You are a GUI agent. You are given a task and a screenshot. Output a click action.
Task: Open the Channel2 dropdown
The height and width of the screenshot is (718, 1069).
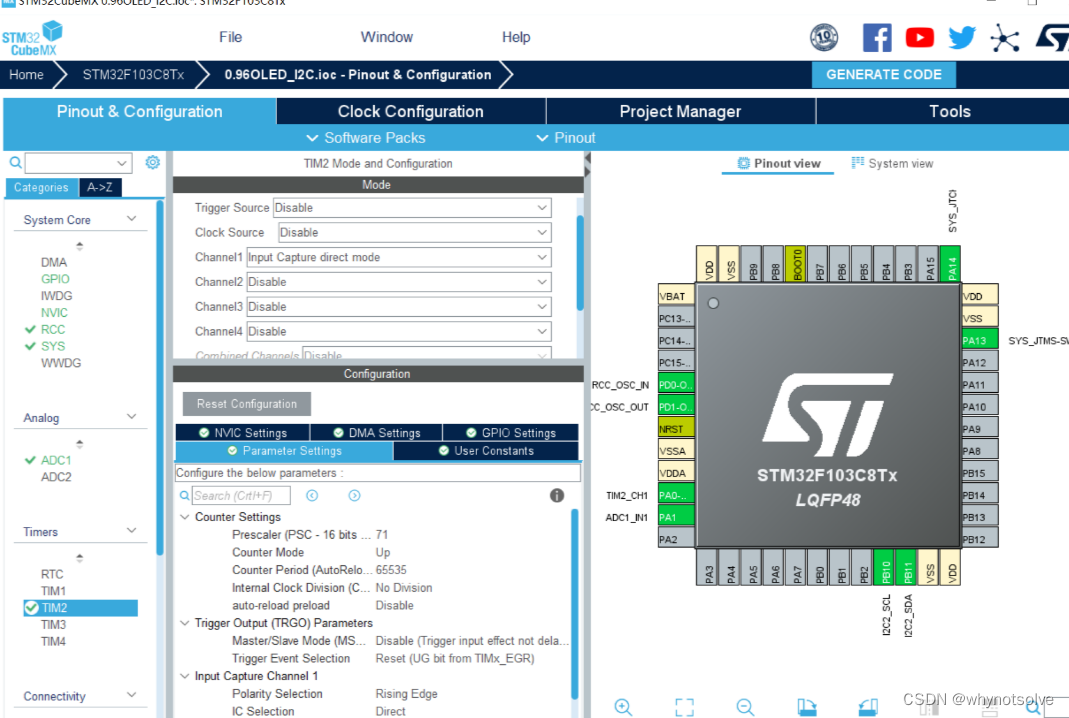pos(399,282)
